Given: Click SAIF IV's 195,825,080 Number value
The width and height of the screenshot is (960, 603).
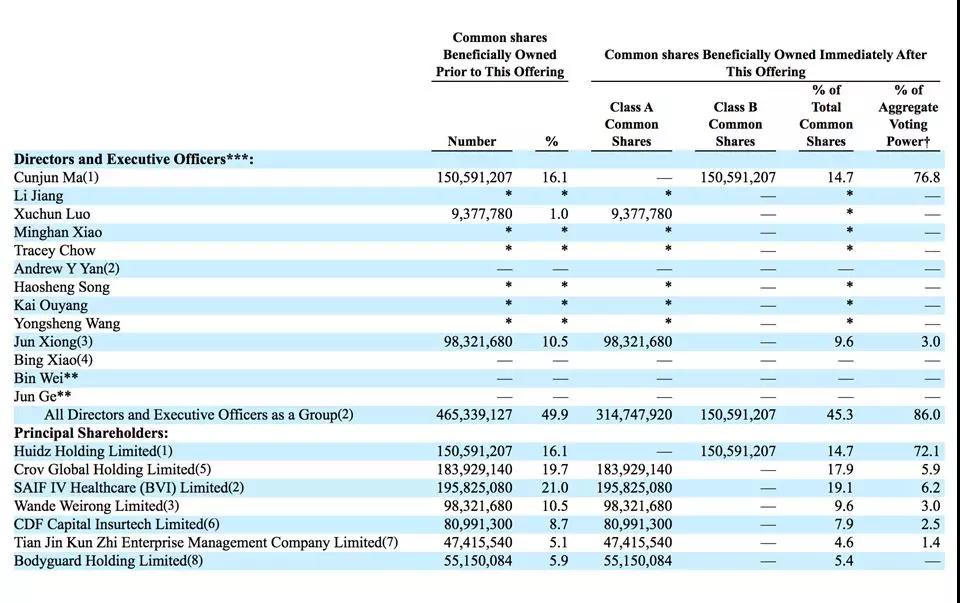Looking at the screenshot, I should 474,488.
